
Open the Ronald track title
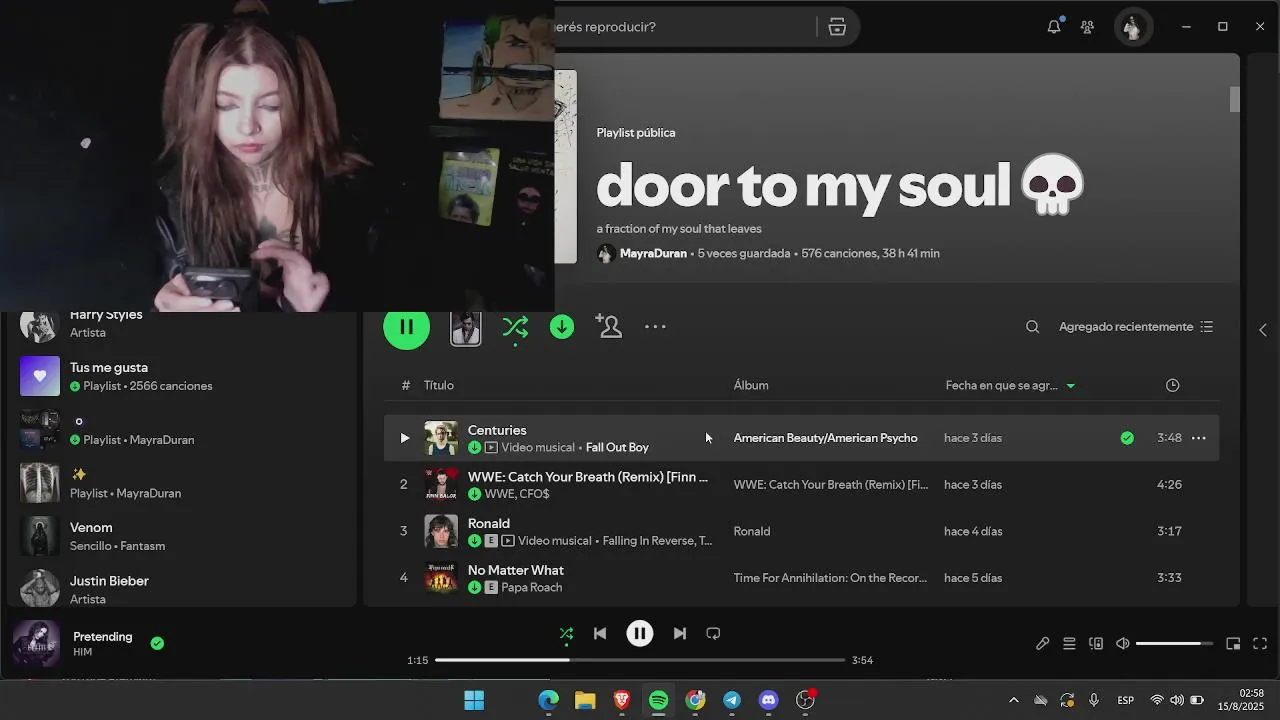[489, 523]
